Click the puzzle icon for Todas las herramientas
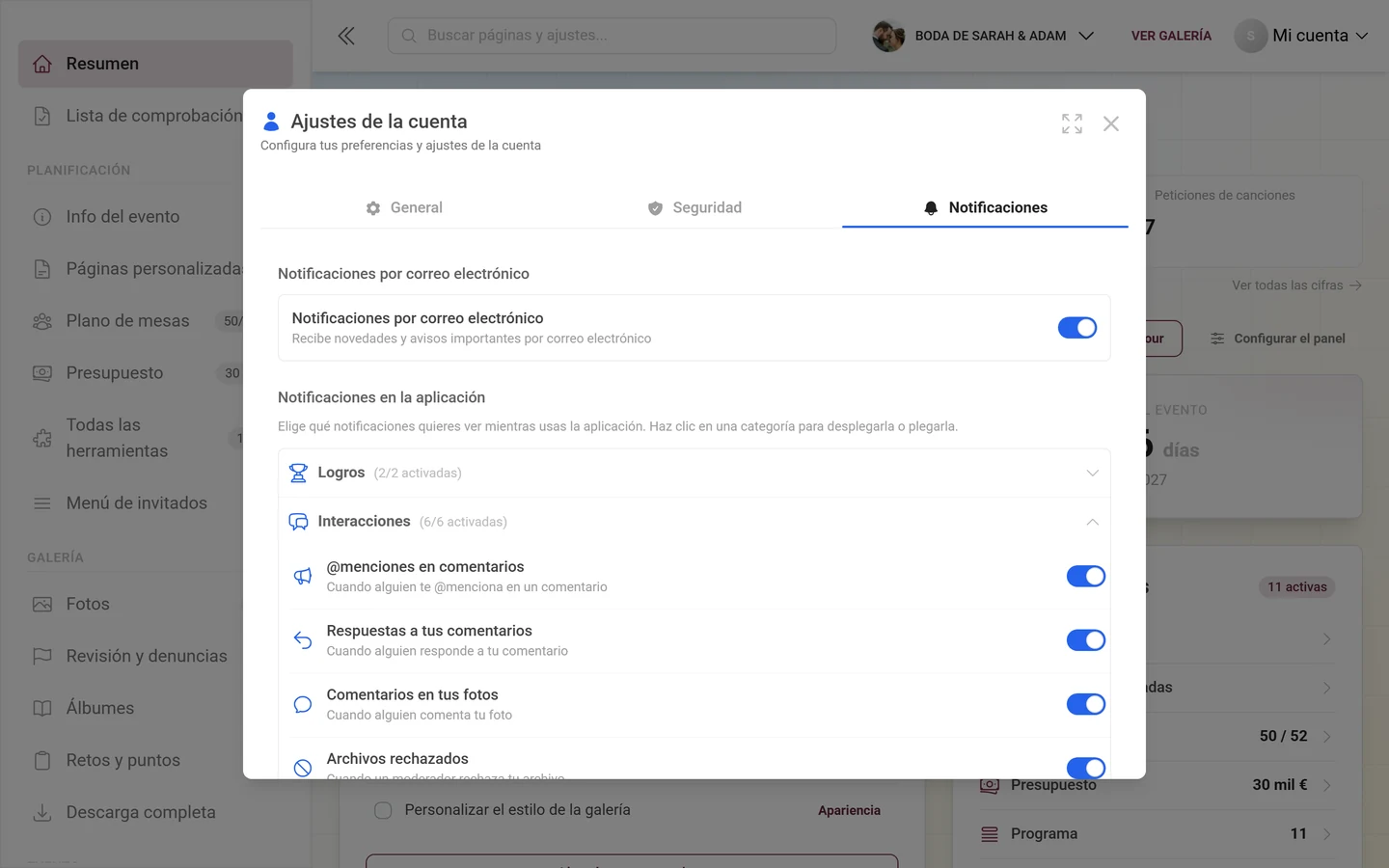1389x868 pixels. (x=42, y=438)
